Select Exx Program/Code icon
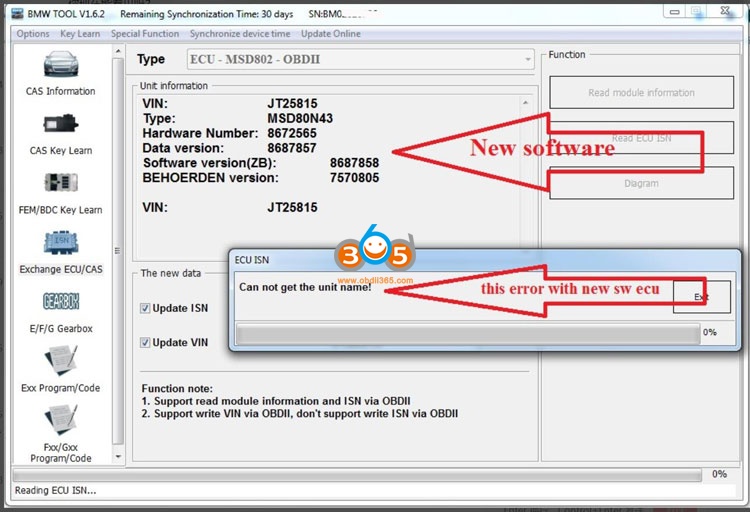The width and height of the screenshot is (750, 512). click(x=61, y=361)
